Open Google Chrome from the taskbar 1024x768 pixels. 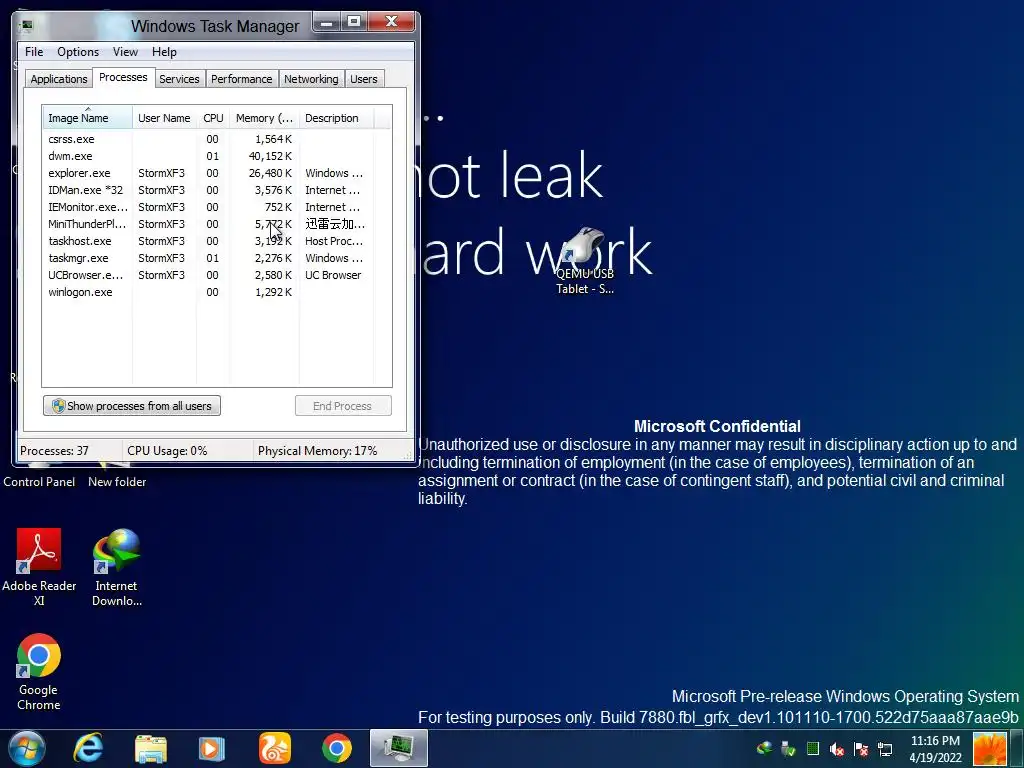point(336,748)
